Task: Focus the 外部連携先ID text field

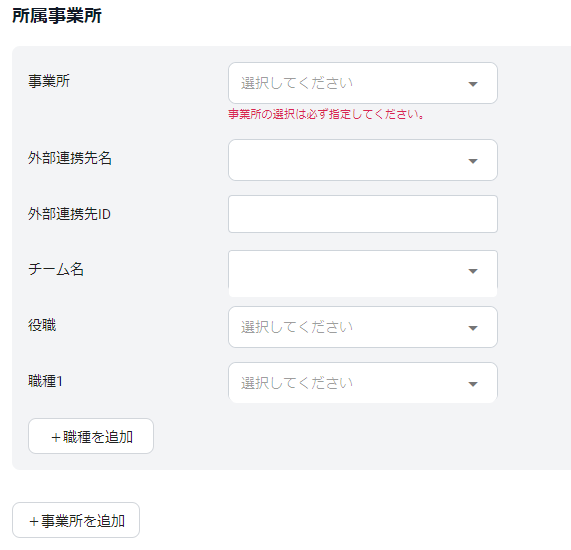Action: click(363, 214)
